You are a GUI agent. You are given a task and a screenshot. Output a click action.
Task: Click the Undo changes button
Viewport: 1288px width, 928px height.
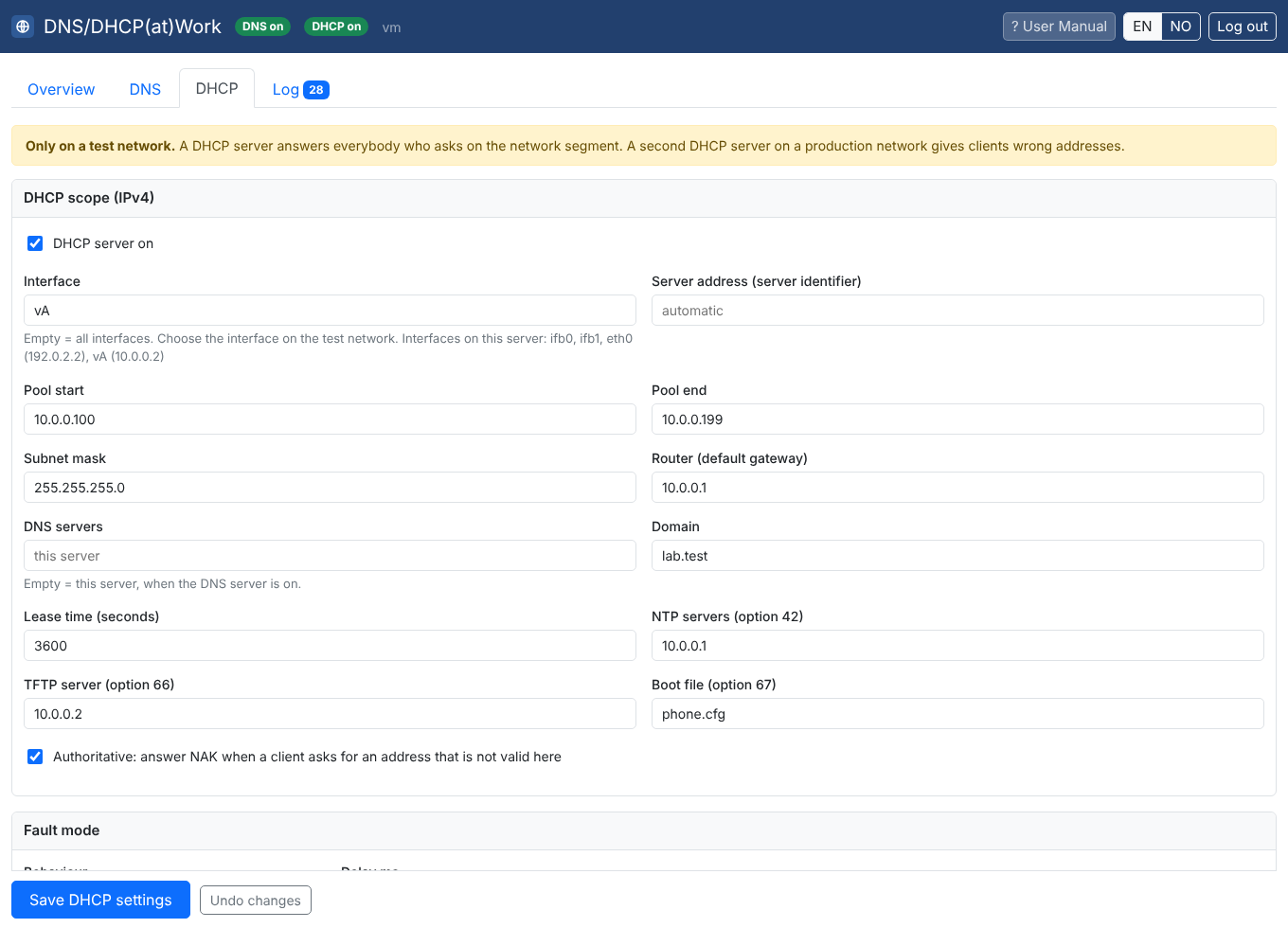tap(256, 901)
